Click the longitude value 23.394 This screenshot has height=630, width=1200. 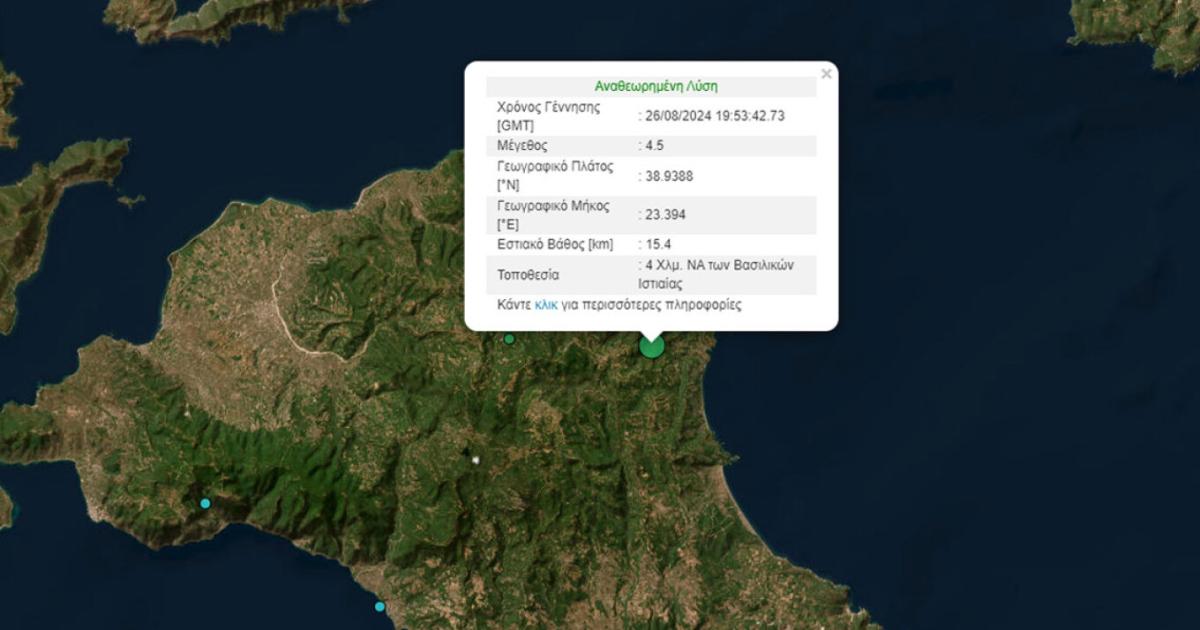(x=665, y=214)
